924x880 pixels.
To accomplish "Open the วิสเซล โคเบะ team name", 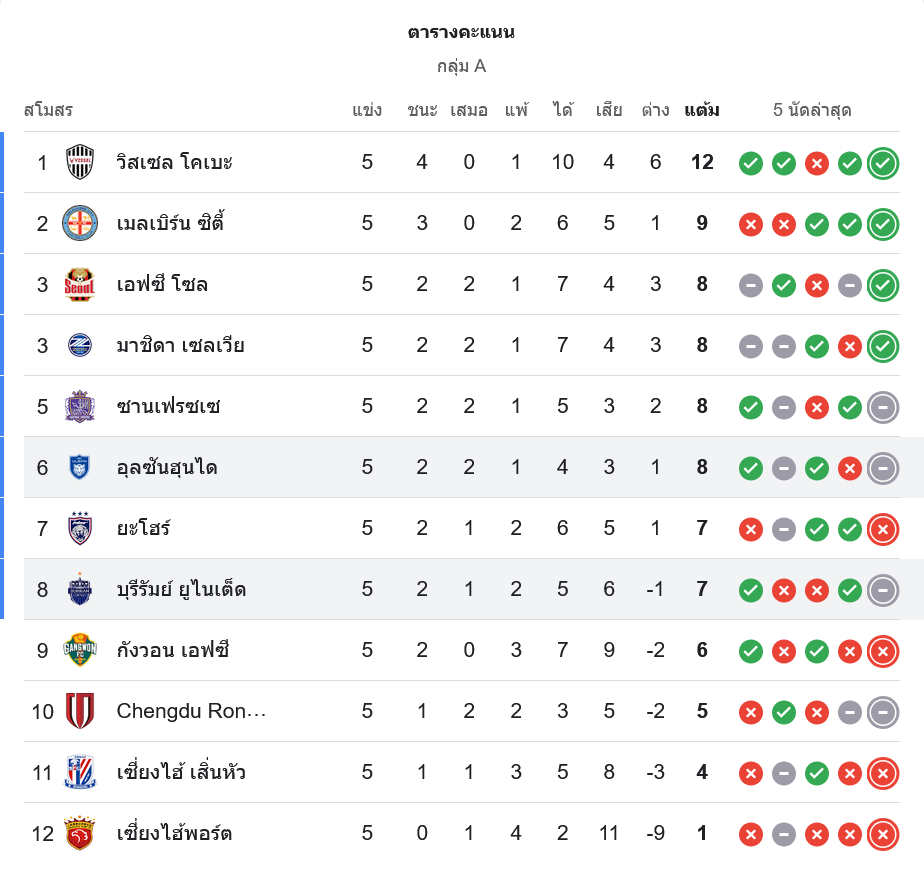I will [x=174, y=162].
